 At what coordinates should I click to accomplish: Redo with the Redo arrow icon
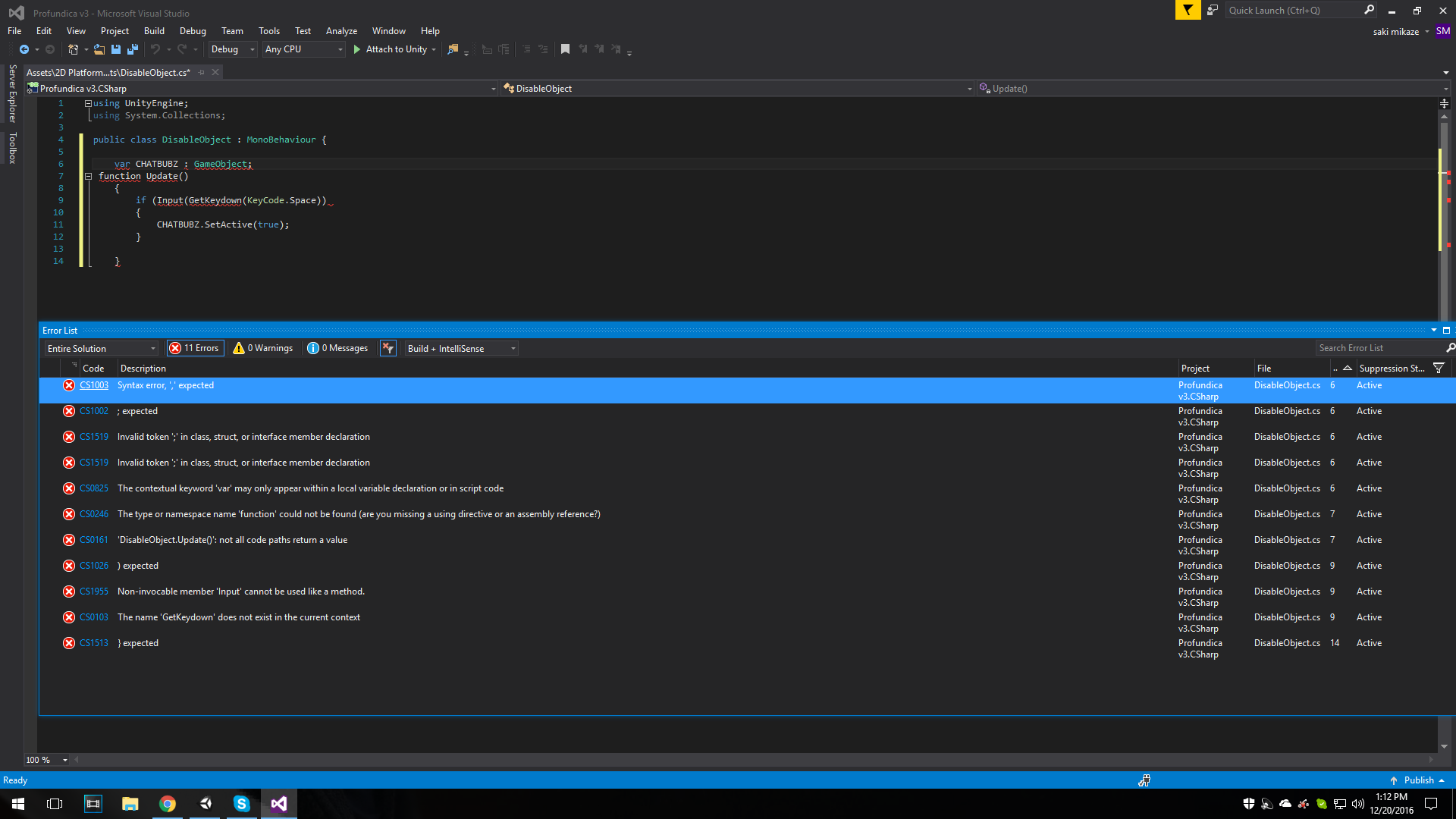coord(182,49)
